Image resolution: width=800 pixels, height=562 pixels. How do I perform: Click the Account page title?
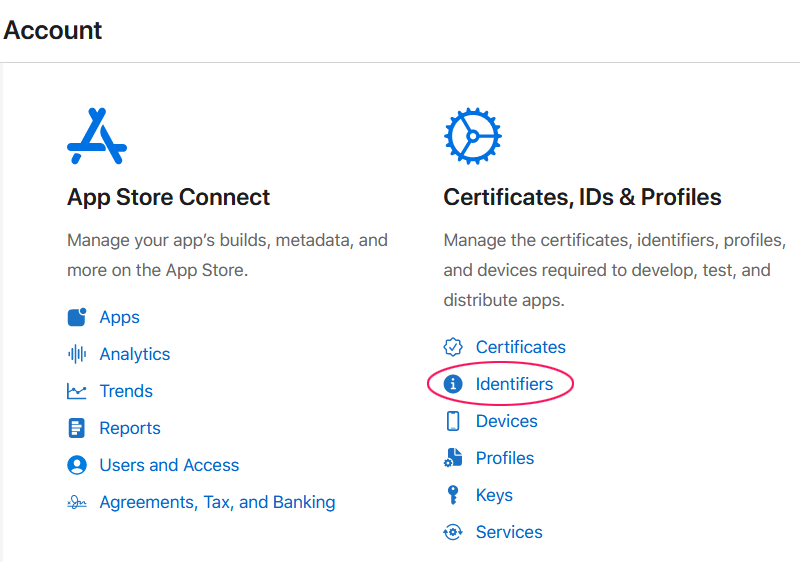pyautogui.click(x=53, y=30)
